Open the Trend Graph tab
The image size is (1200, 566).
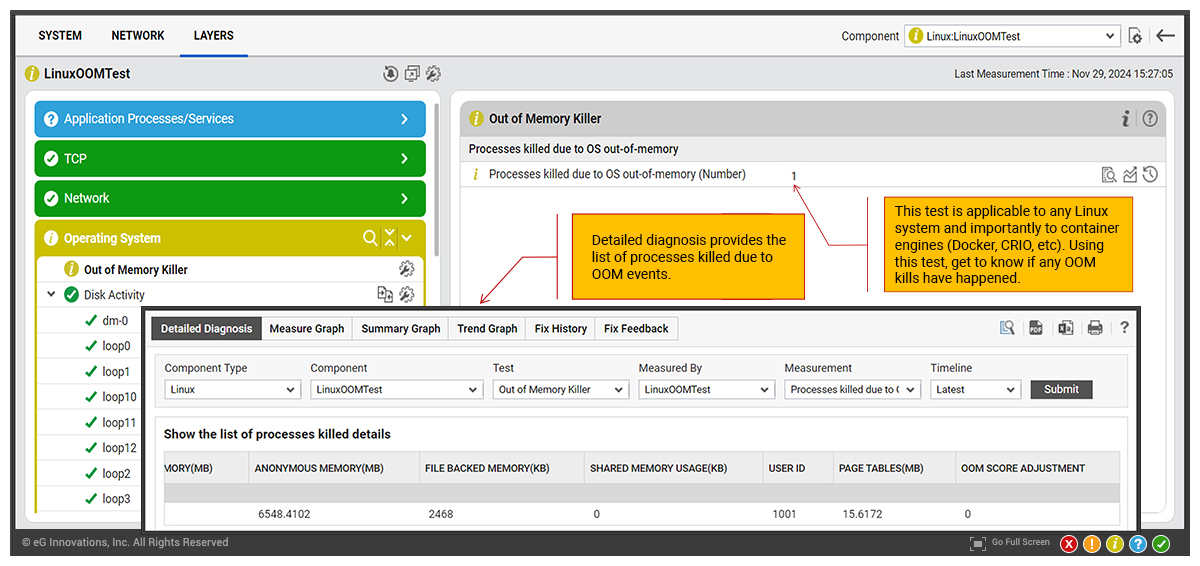487,328
